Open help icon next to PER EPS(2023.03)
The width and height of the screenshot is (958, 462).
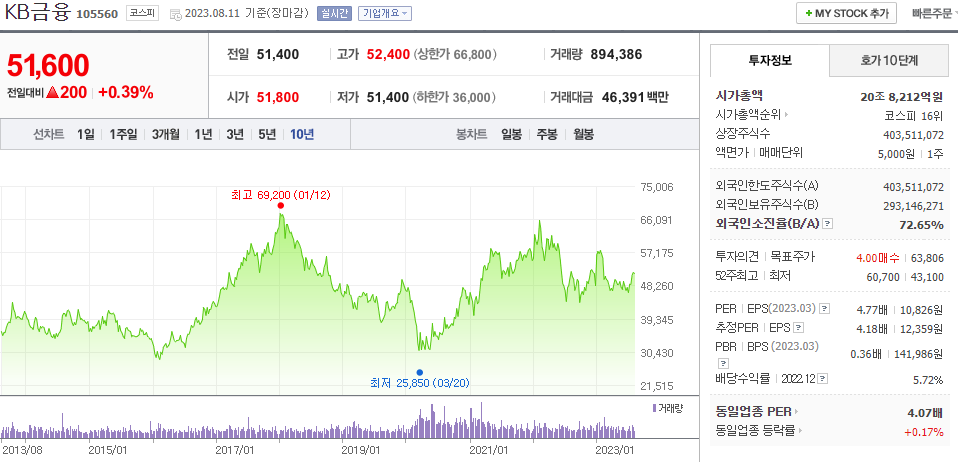pos(824,308)
